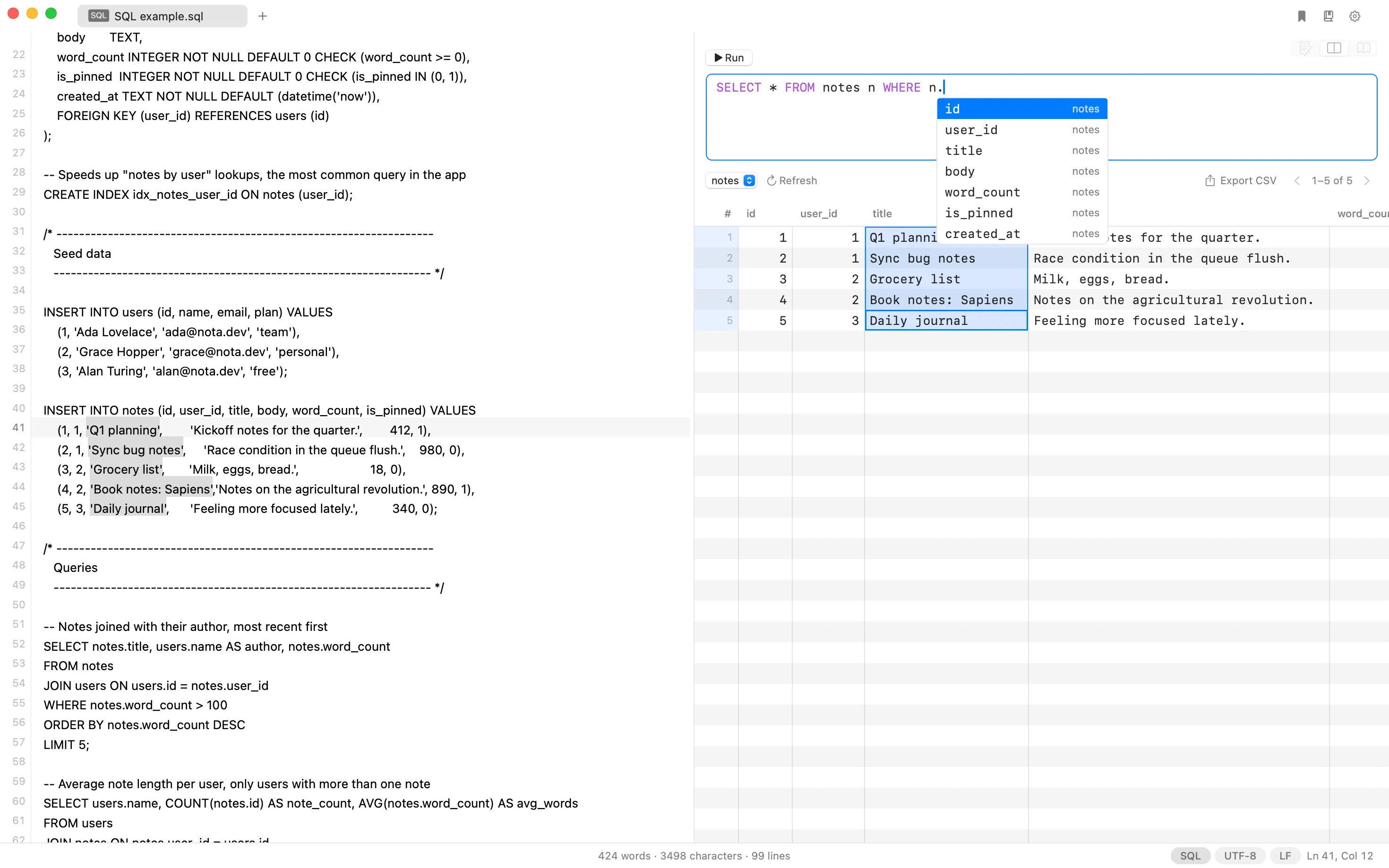Screen dimensions: 1389x868
Task: Switch to split view mode
Action: click(x=1334, y=48)
